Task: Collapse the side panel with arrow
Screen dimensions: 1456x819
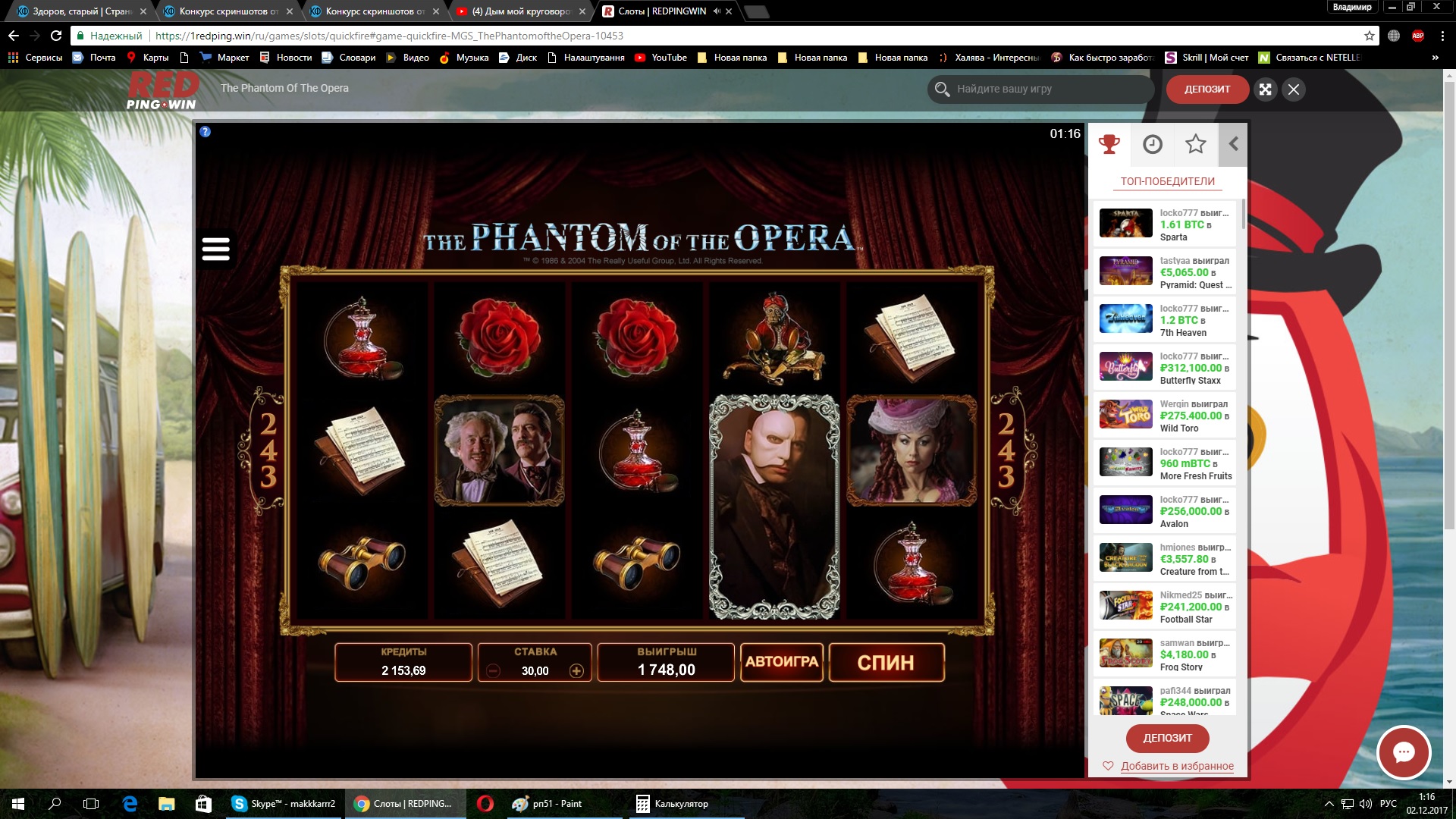Action: pos(1233,144)
